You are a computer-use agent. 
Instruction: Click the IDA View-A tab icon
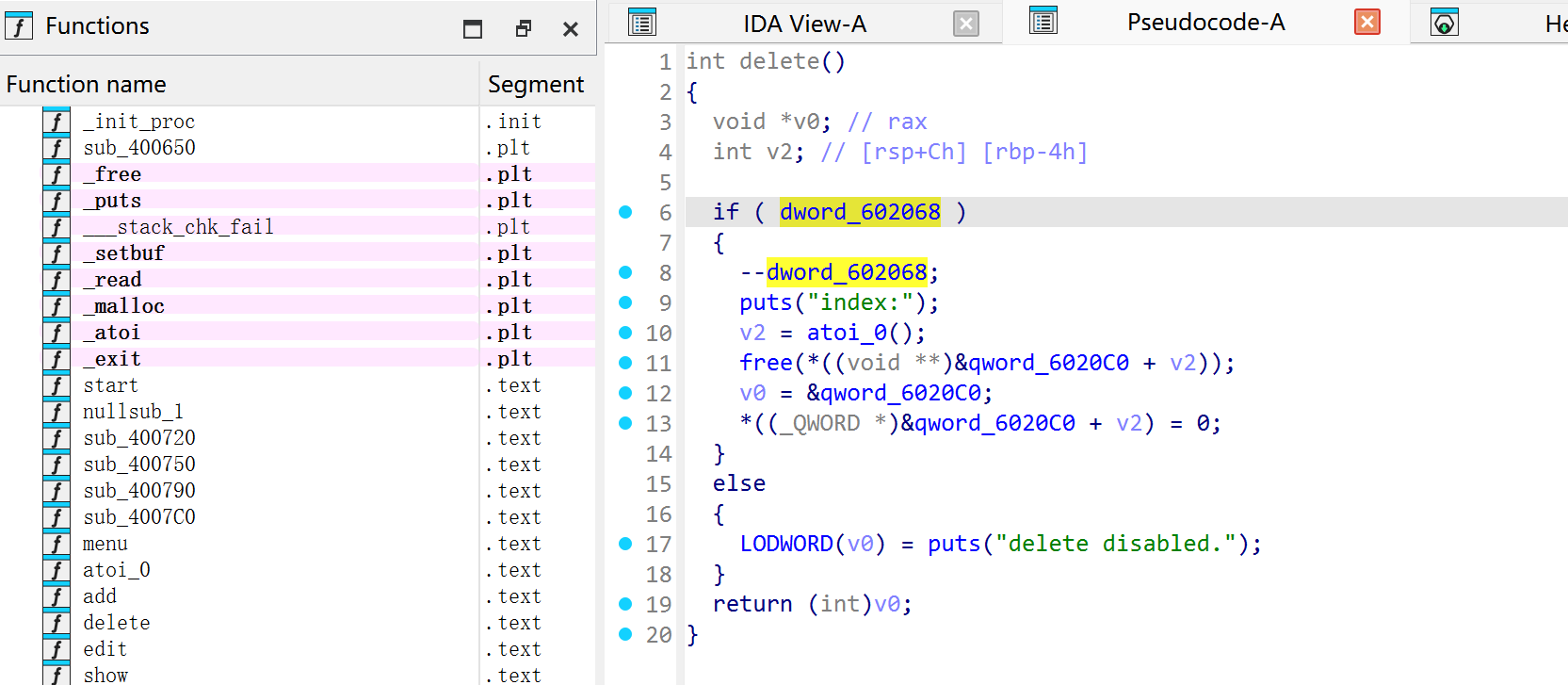(642, 23)
